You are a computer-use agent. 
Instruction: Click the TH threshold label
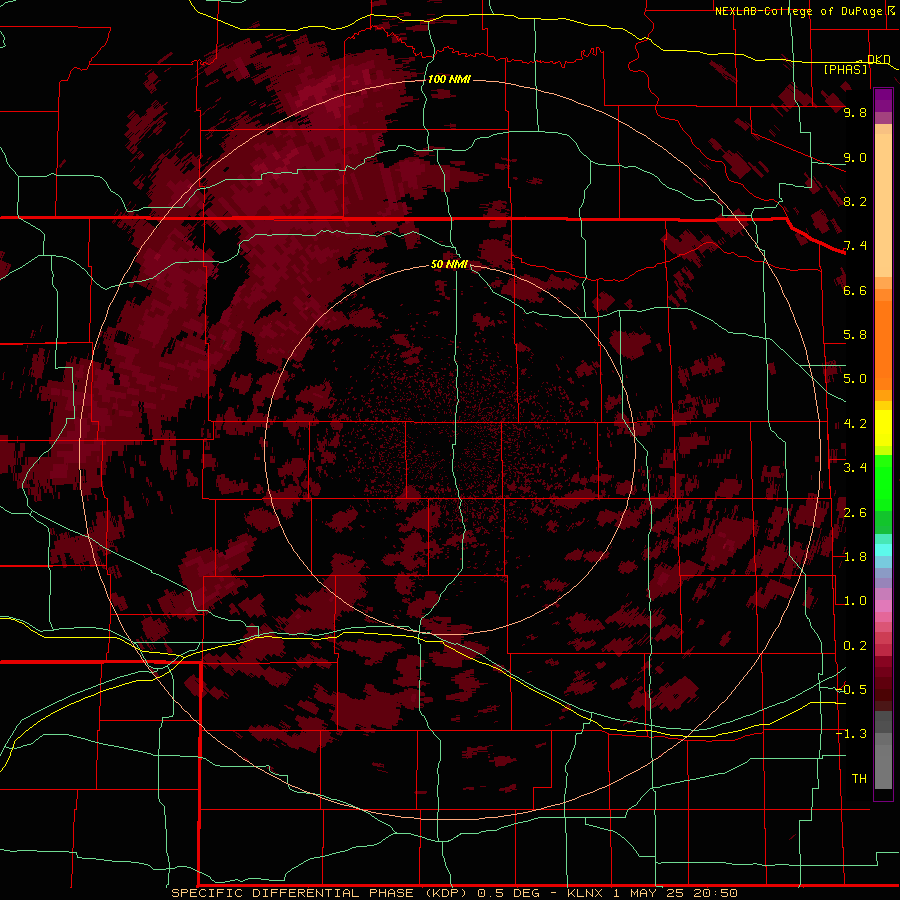click(x=859, y=779)
